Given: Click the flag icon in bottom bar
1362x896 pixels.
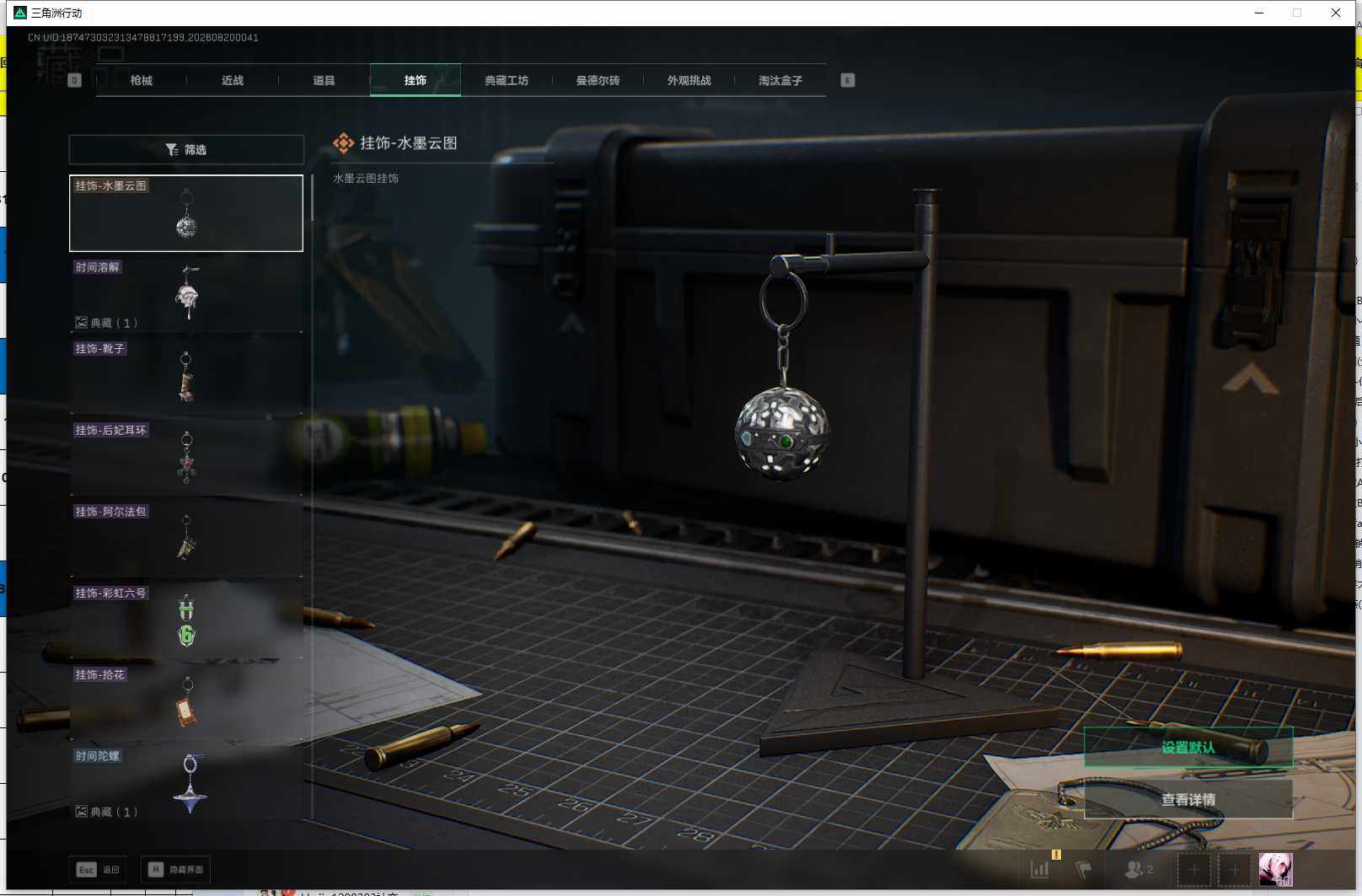Looking at the screenshot, I should [x=1084, y=869].
